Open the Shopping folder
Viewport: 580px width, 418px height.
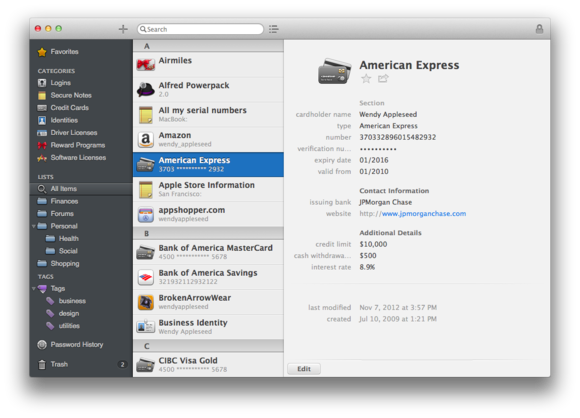point(81,263)
